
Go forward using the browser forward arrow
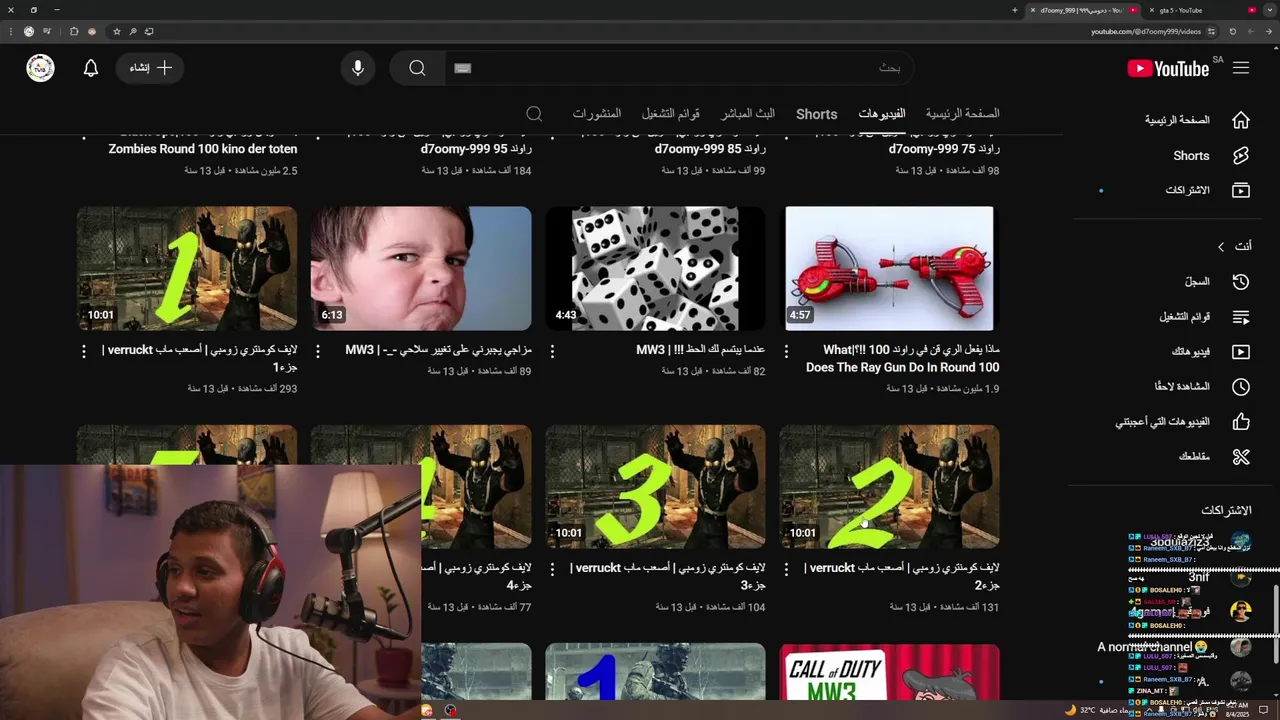click(x=1251, y=31)
